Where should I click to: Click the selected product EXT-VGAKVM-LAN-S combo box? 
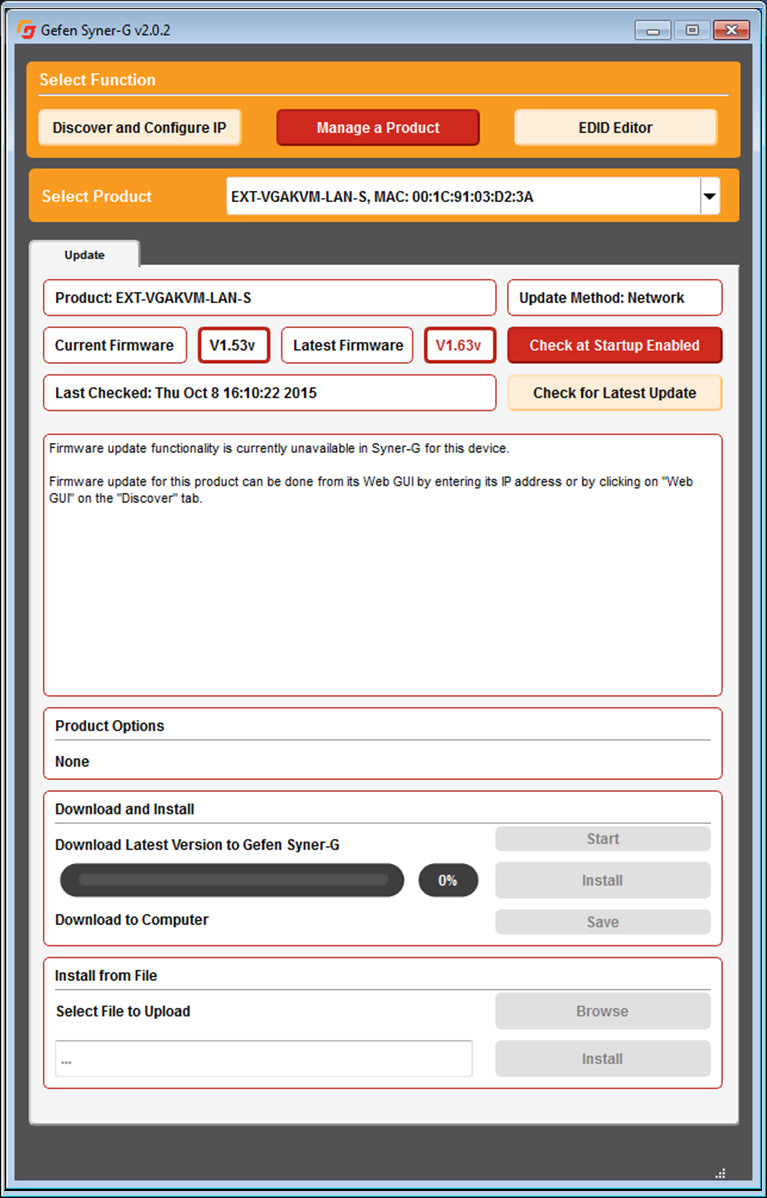pos(462,197)
